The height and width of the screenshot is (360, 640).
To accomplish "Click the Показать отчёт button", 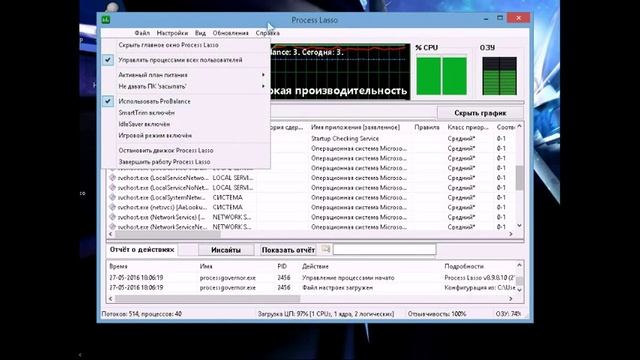I will click(x=288, y=250).
